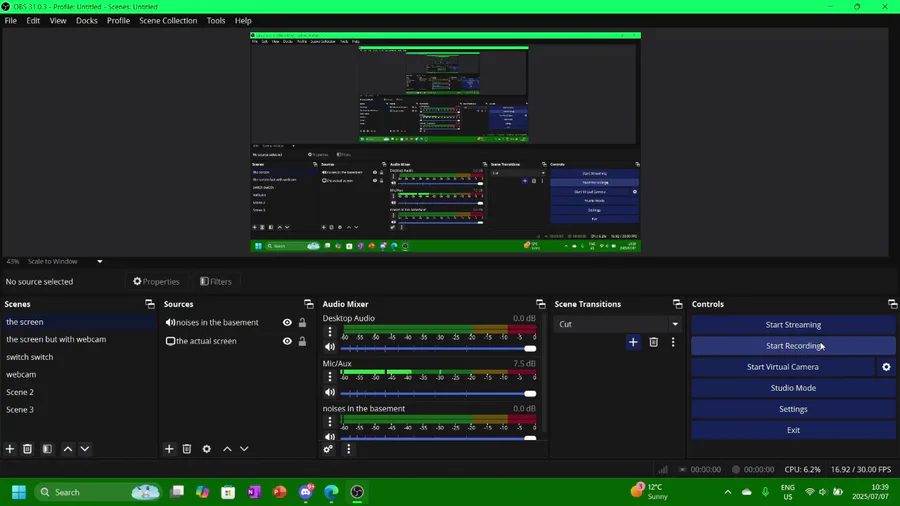Remove selected scene with trash icon
Viewport: 900px width, 506px height.
(27, 449)
